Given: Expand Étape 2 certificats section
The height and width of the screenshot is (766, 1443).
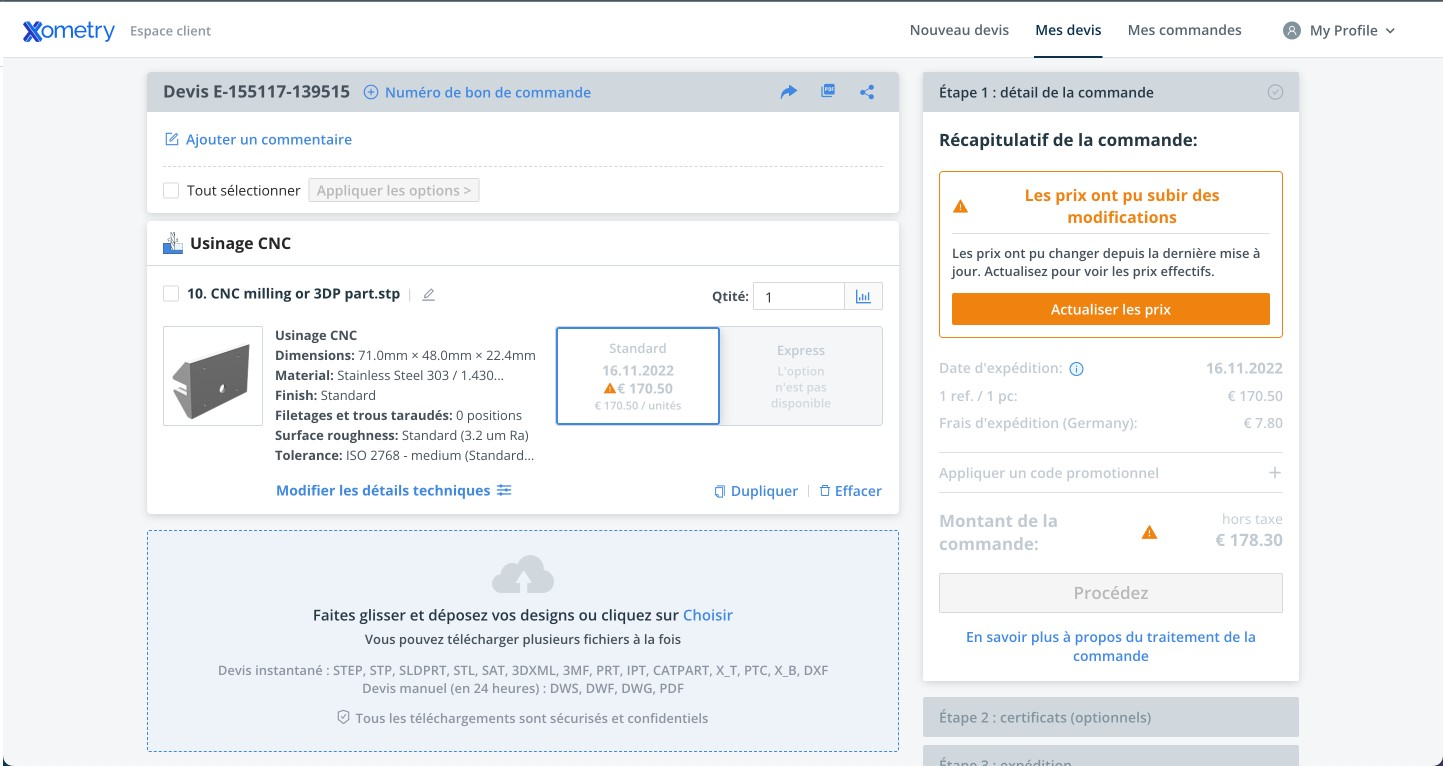Looking at the screenshot, I should [1110, 717].
